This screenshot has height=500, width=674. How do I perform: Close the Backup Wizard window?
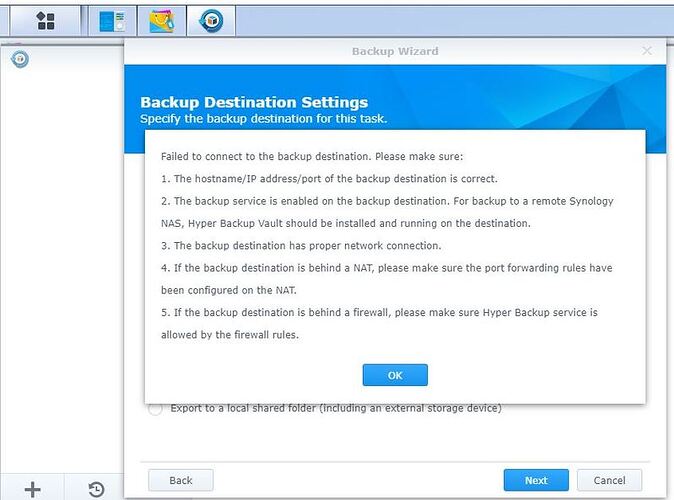(647, 51)
